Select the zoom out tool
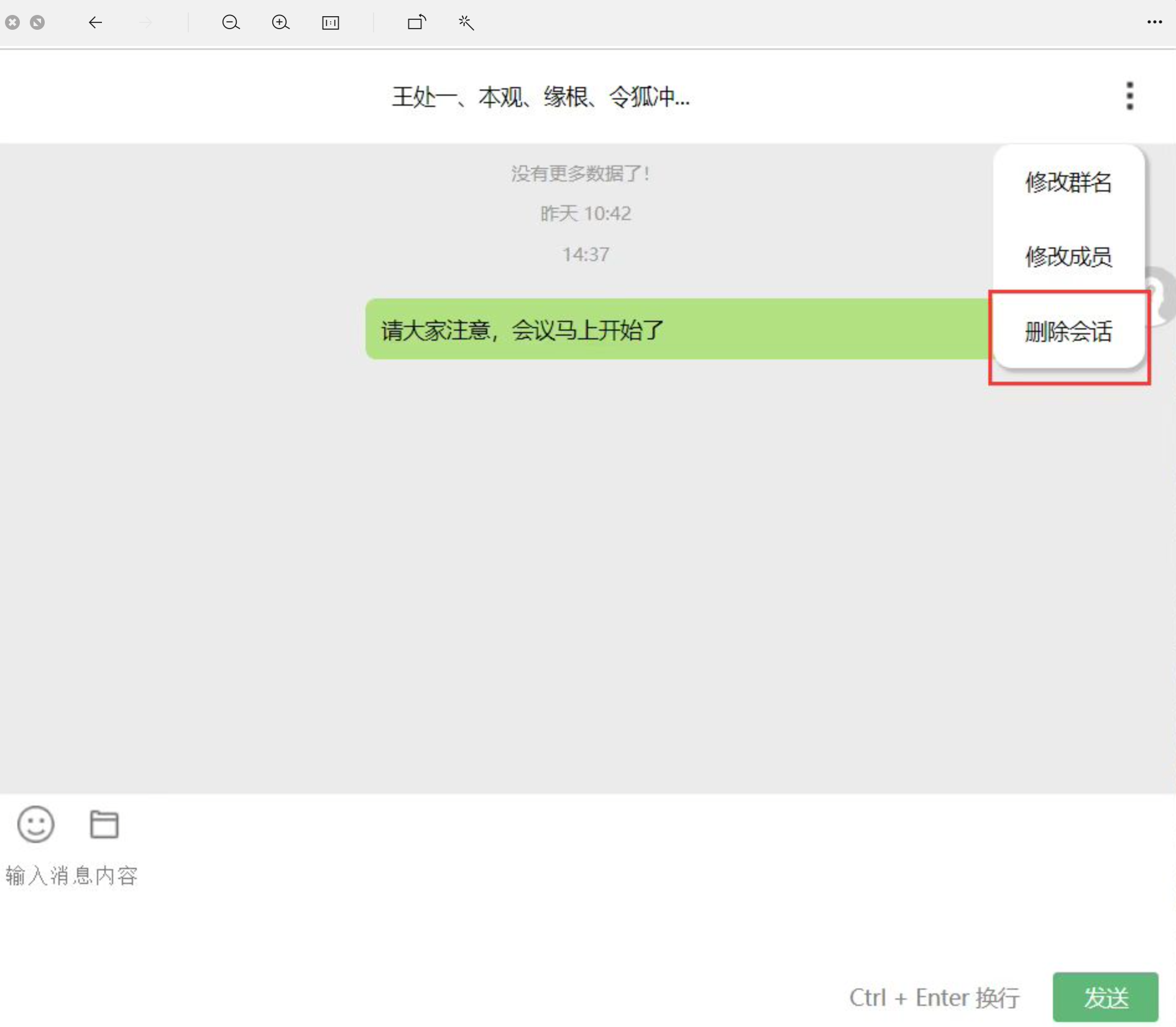The width and height of the screenshot is (1176, 1027). click(x=231, y=22)
